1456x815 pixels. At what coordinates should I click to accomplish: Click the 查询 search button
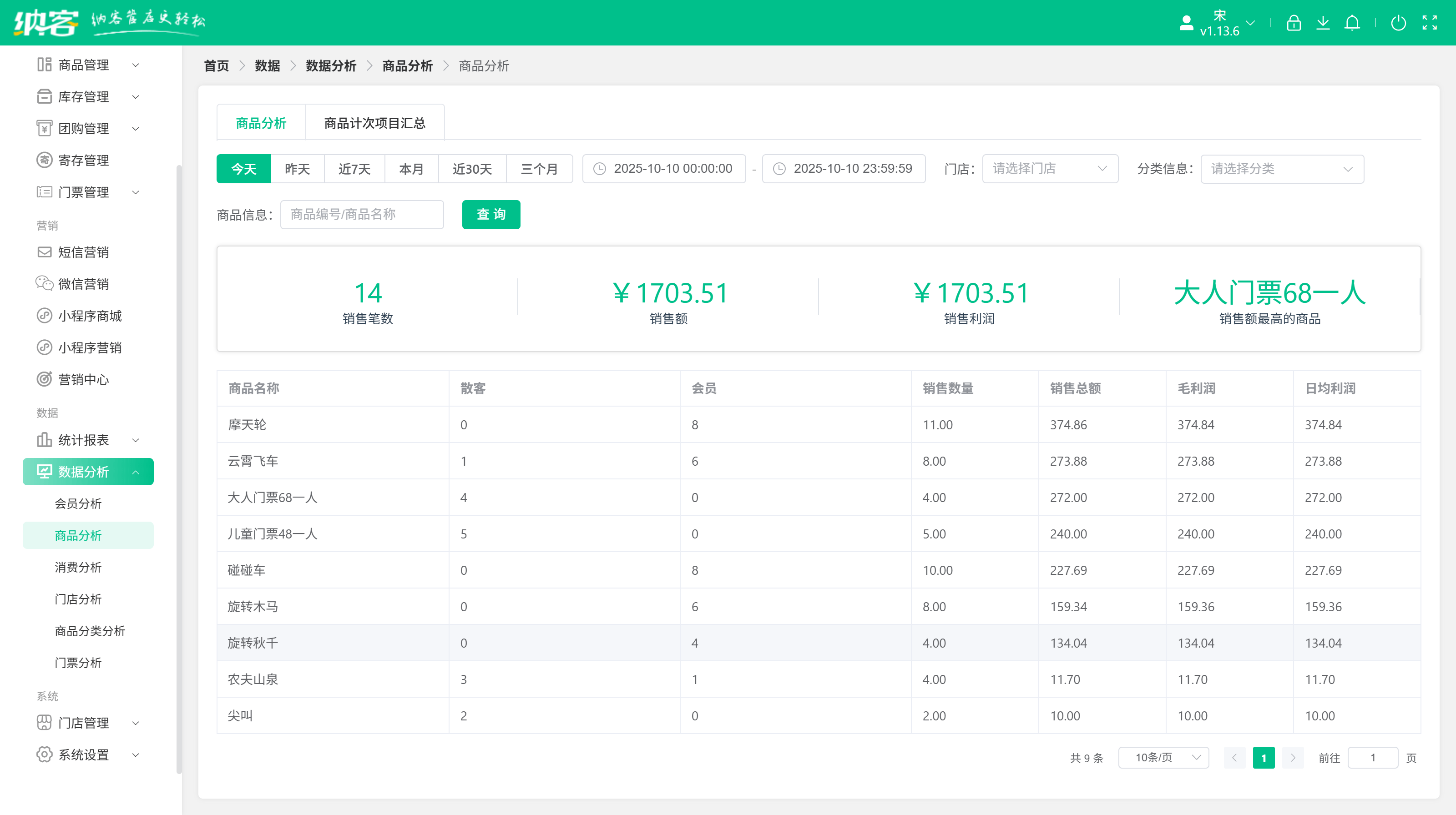490,215
